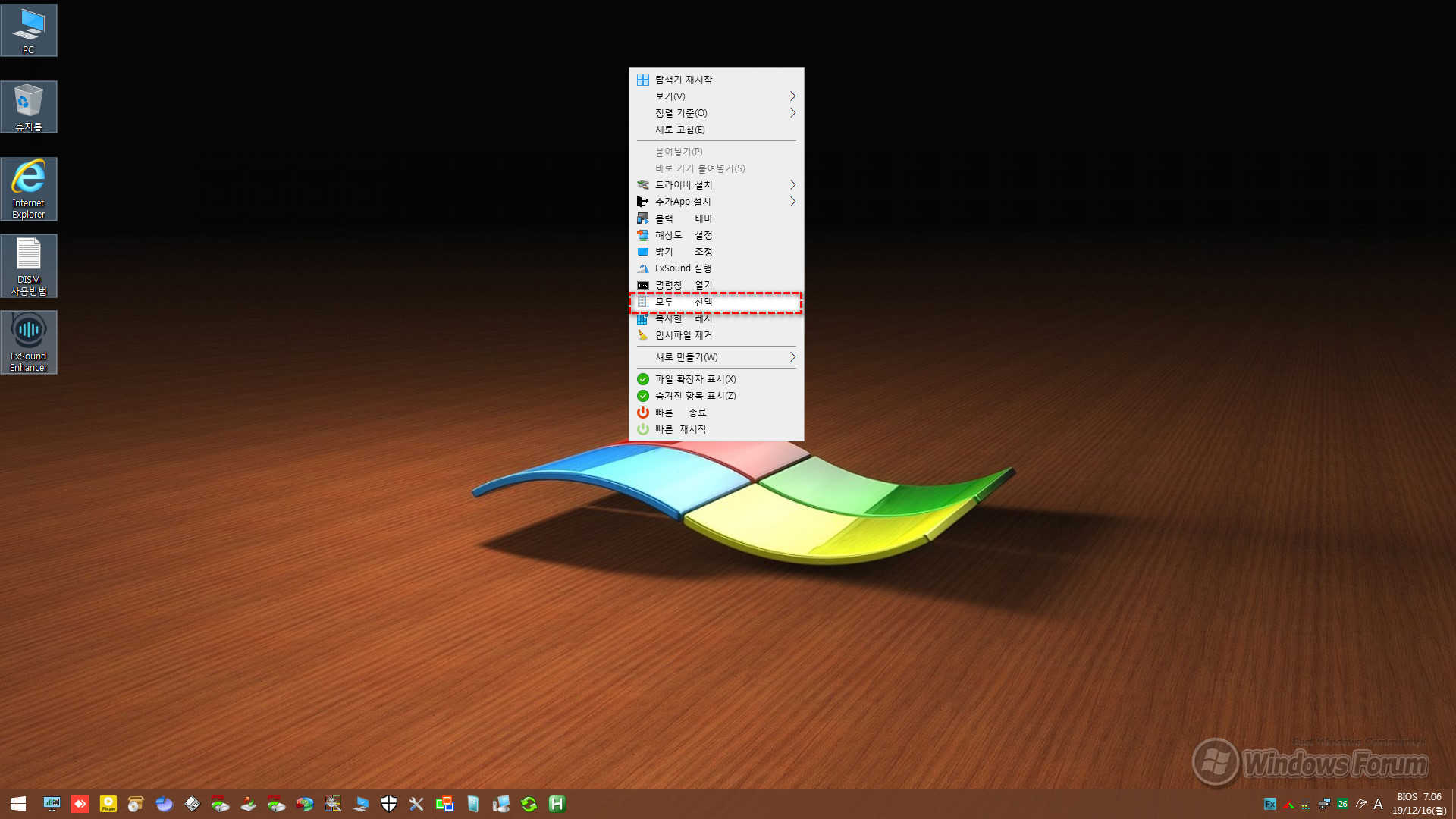Click the 복사한 레지 menu entry
Screen dimensions: 1456x819
[716, 318]
